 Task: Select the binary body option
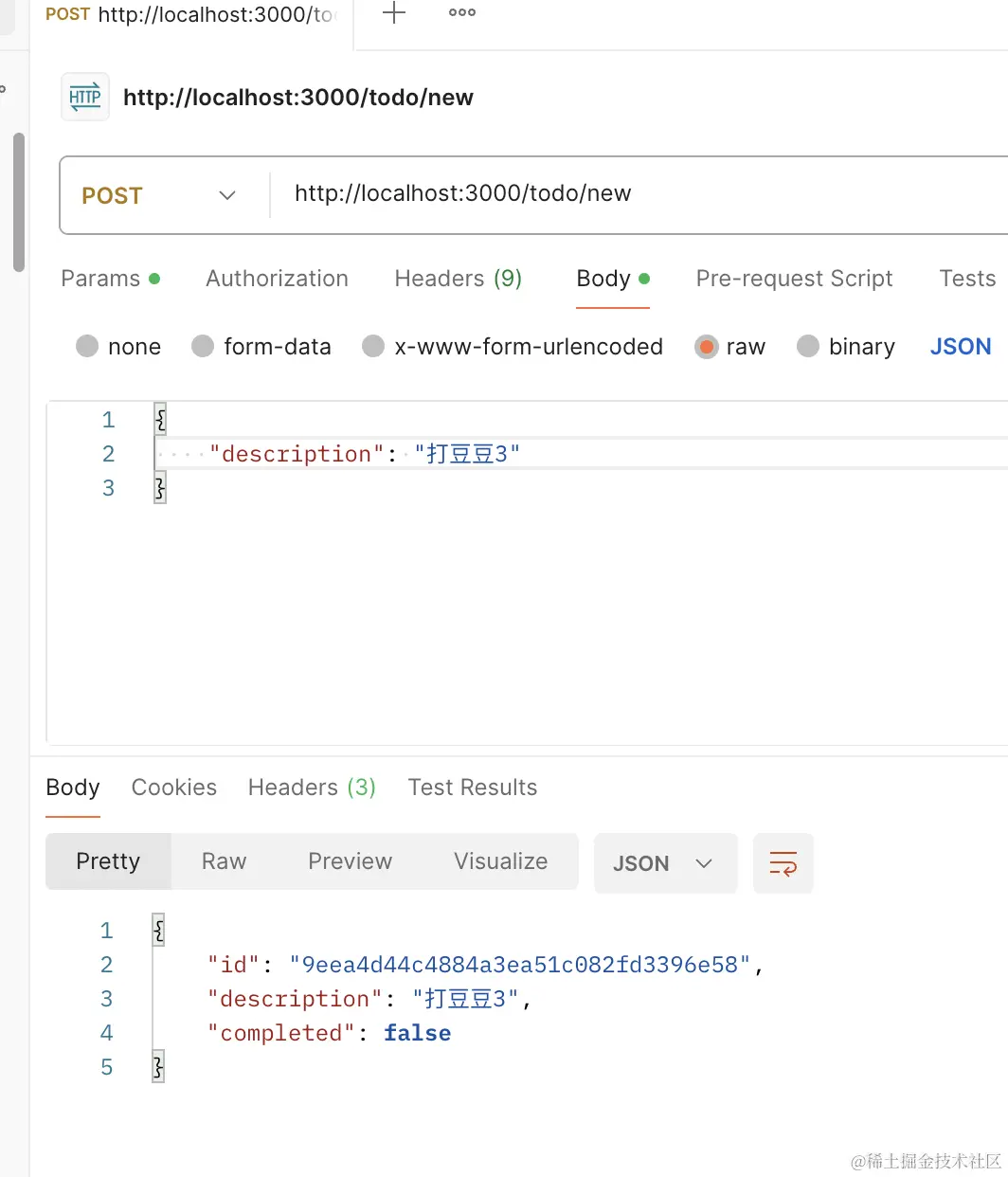coord(808,347)
